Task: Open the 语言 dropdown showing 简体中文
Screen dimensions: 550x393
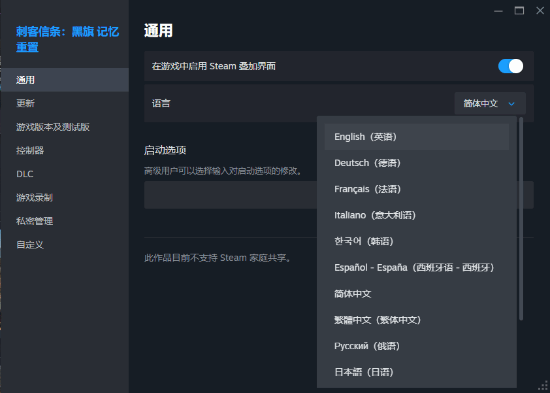Action: pyautogui.click(x=490, y=104)
